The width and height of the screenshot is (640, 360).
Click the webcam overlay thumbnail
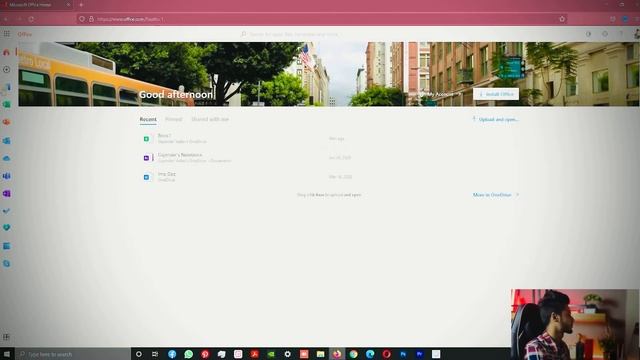(575, 324)
